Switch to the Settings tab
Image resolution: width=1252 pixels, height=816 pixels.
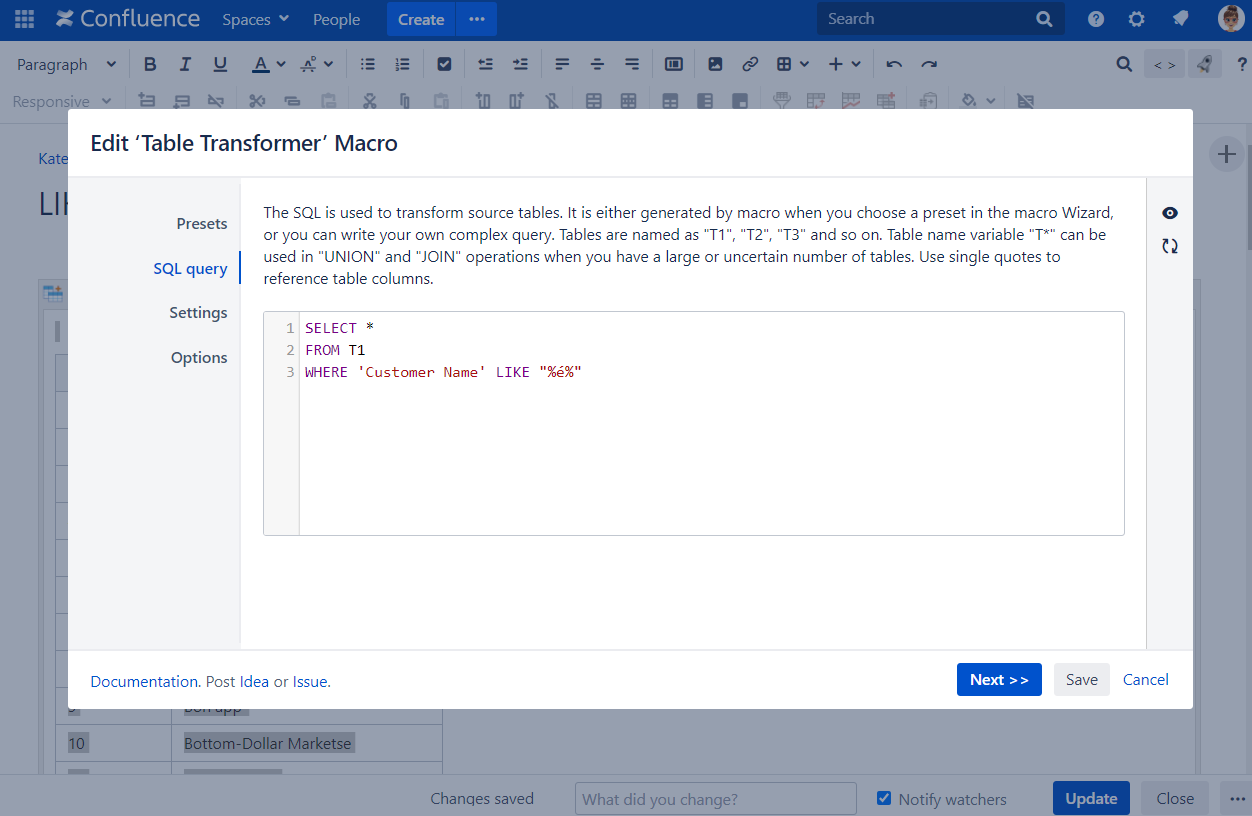click(198, 313)
